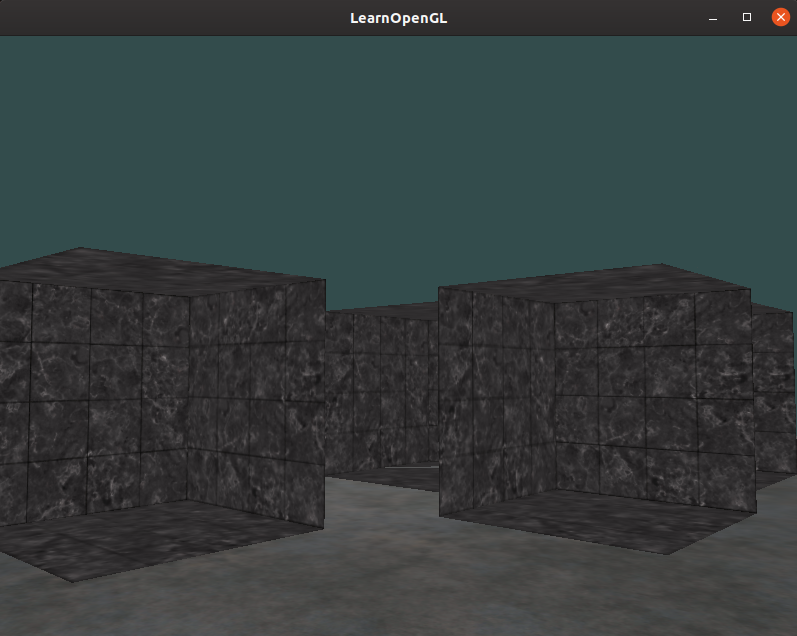
Task: Click the LearnOpenGL title text
Action: coord(398,18)
